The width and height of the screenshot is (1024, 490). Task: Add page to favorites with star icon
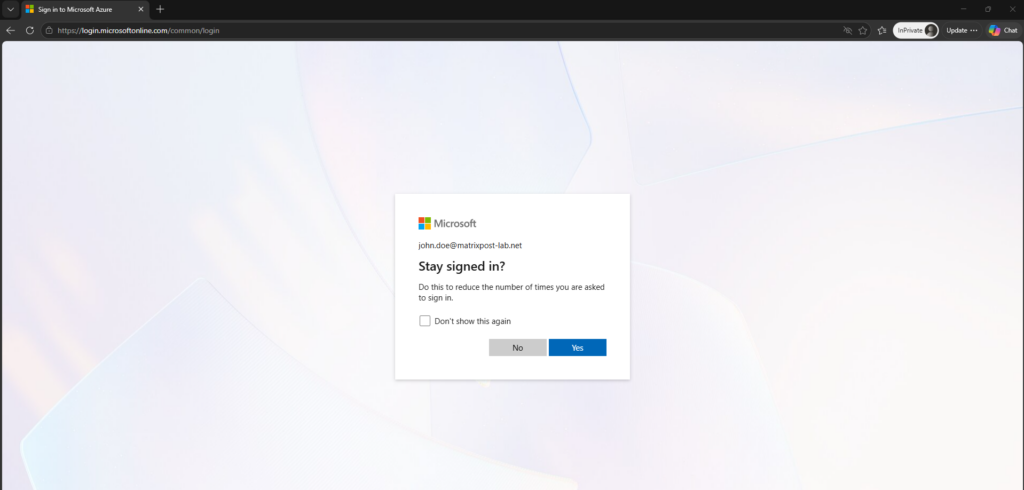click(863, 30)
